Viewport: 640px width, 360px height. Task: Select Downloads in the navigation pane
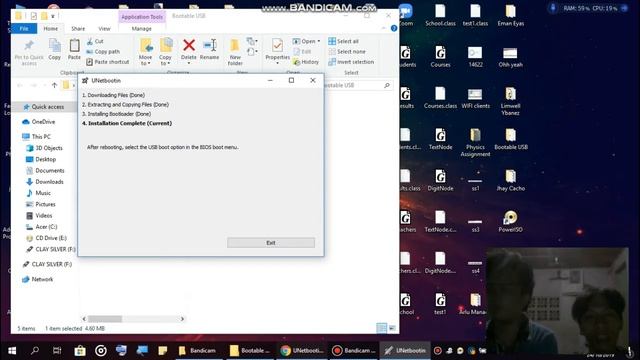[x=45, y=182]
